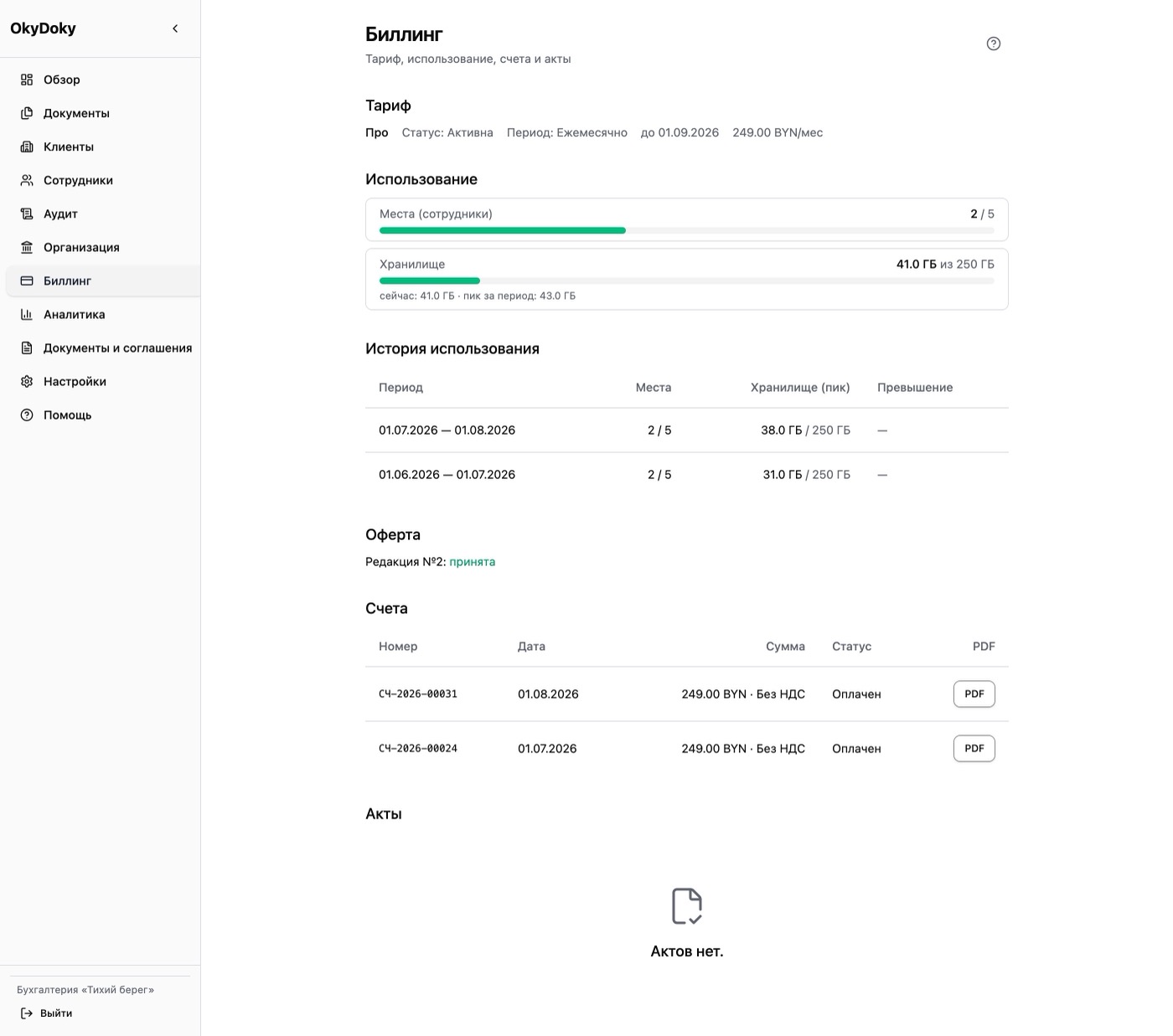Click the Сотрудники people icon
Image resolution: width=1173 pixels, height=1036 pixels.
click(x=27, y=180)
